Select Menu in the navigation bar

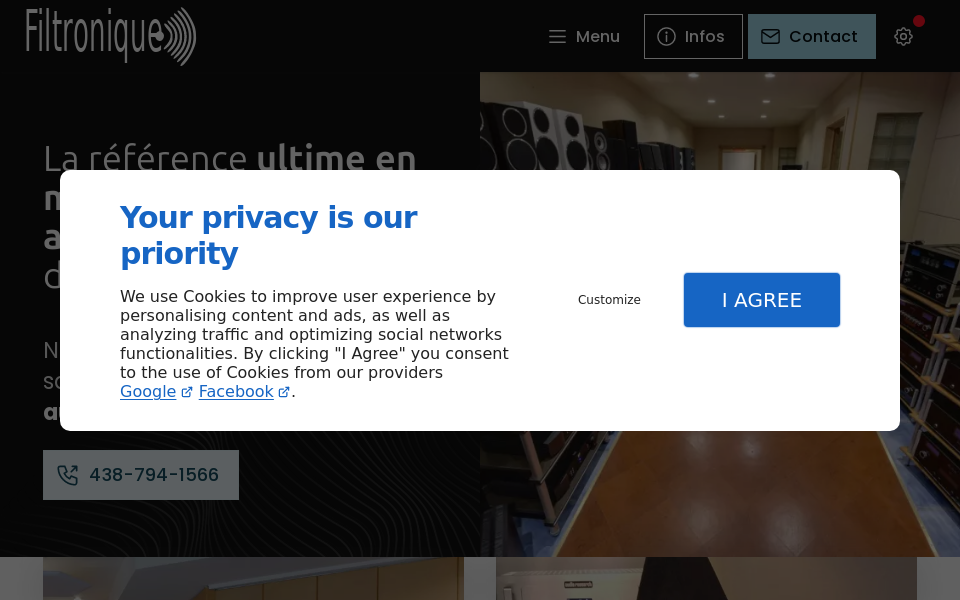pyautogui.click(x=583, y=36)
